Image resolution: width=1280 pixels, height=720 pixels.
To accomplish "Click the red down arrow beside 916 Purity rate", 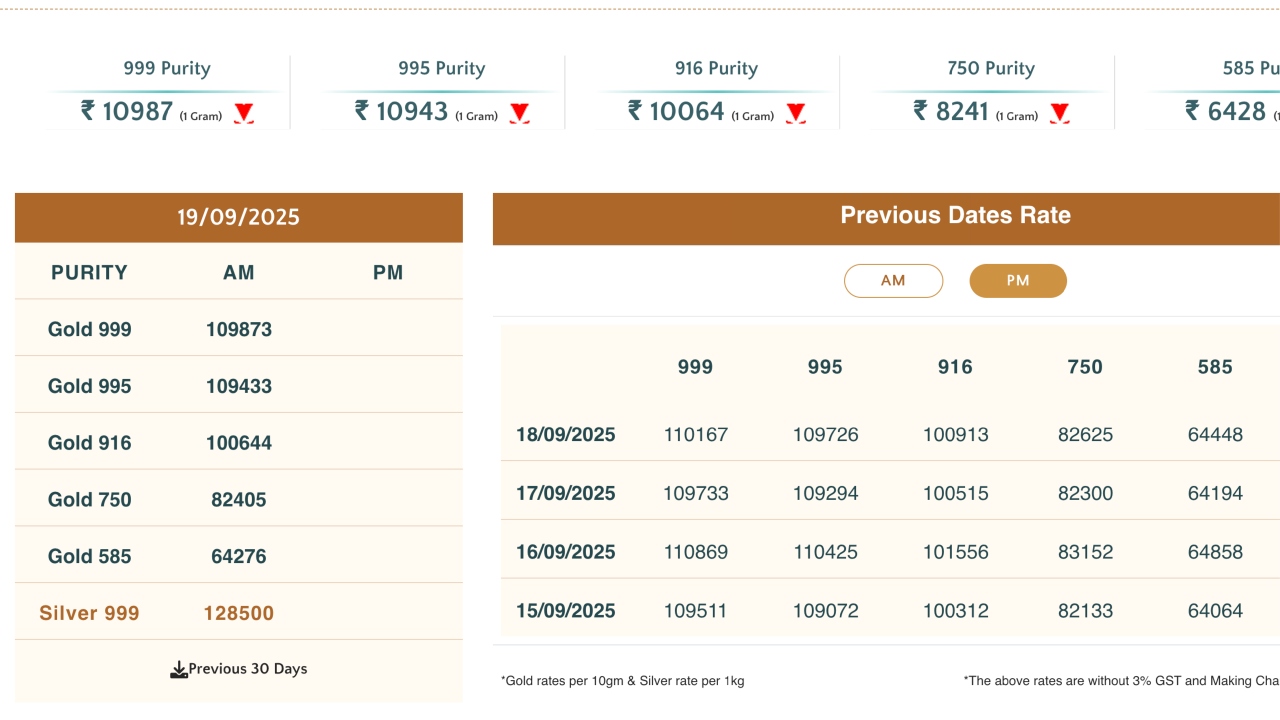I will click(x=795, y=113).
